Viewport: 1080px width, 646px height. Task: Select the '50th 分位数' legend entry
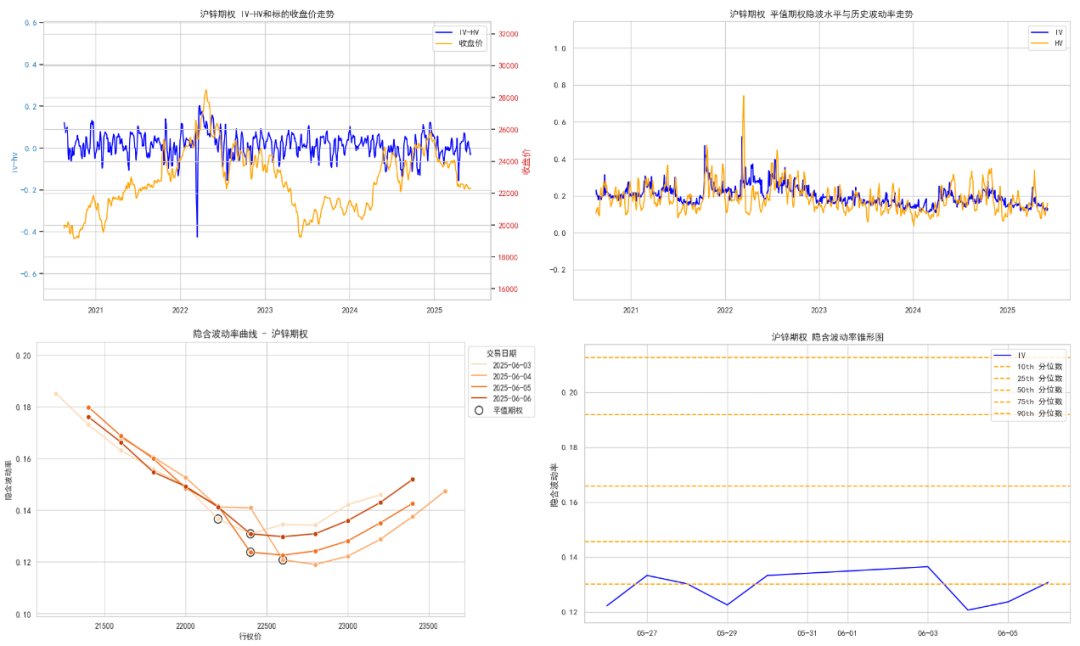click(1028, 390)
